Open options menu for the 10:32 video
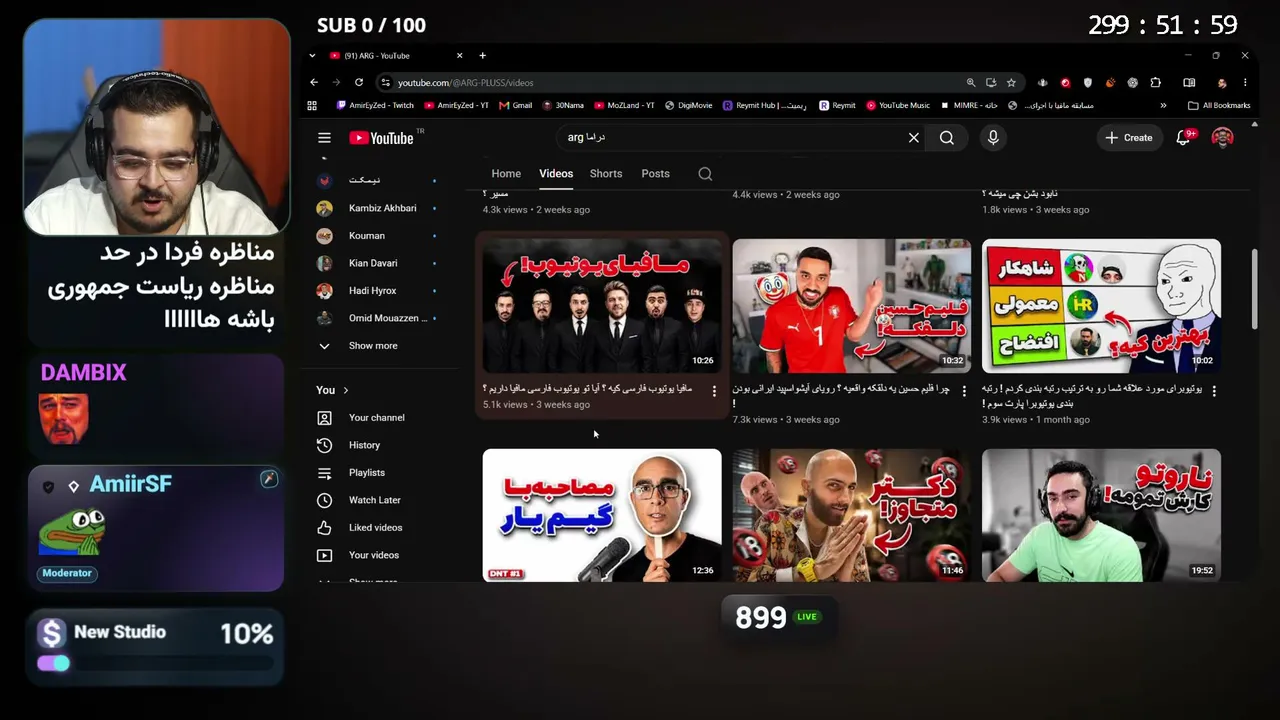 point(964,391)
